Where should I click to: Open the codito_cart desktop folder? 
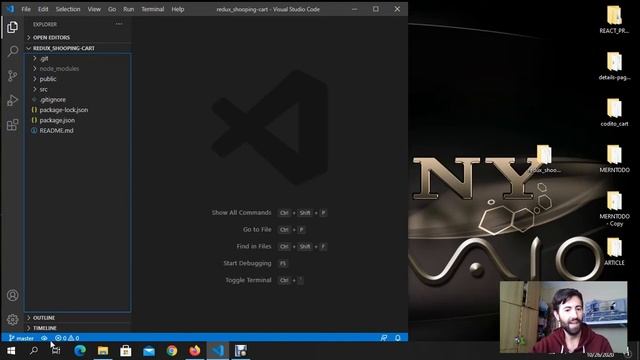[614, 113]
